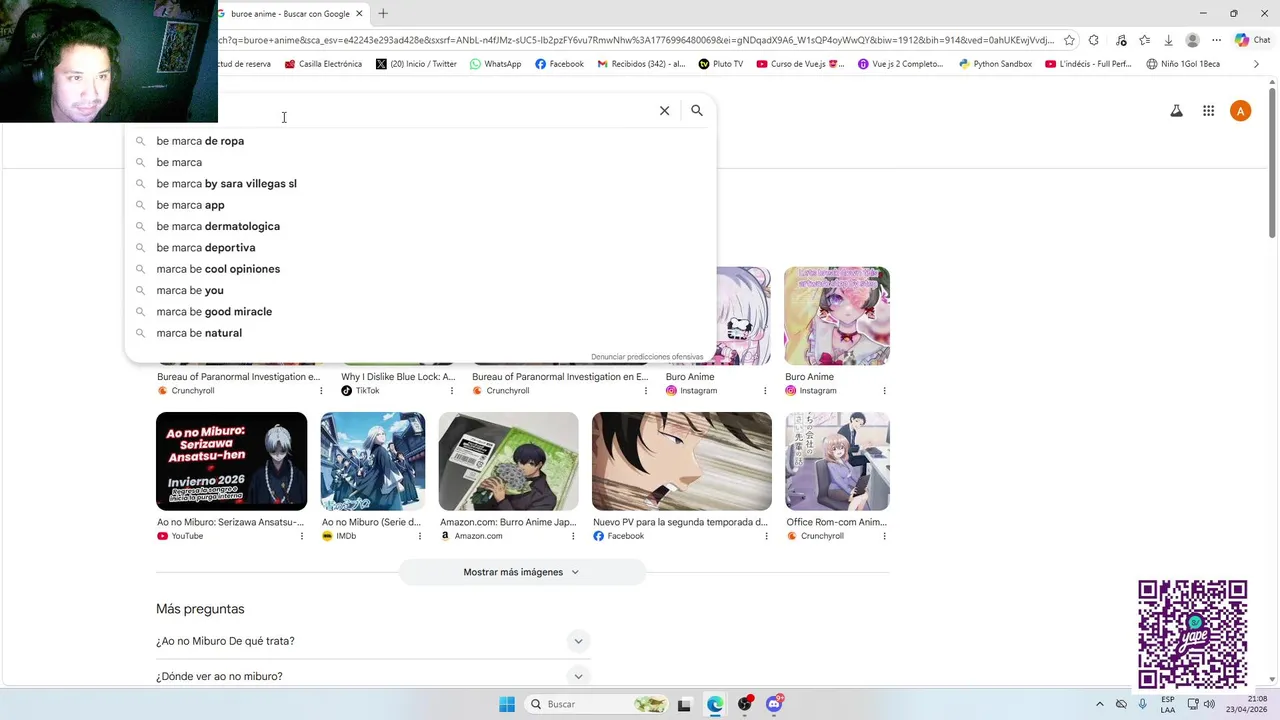Open the Casilla Electrónica bookmark

coord(323,64)
